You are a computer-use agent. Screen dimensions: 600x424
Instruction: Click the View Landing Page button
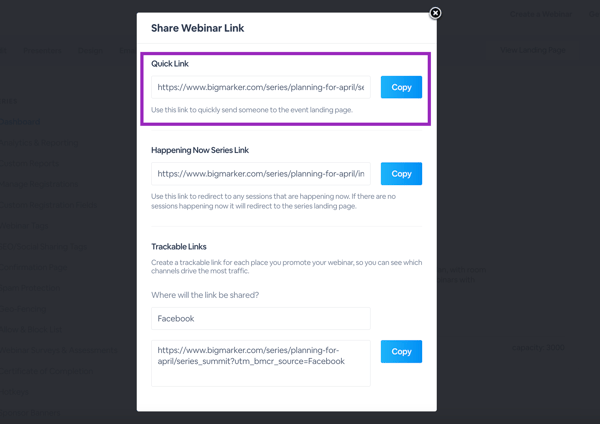[x=533, y=50]
